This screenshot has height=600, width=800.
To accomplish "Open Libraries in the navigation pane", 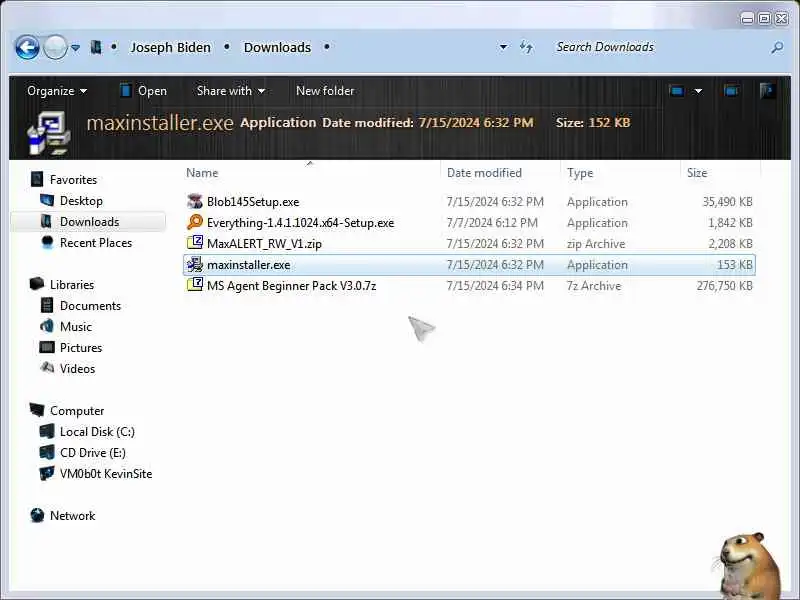I will (x=71, y=285).
